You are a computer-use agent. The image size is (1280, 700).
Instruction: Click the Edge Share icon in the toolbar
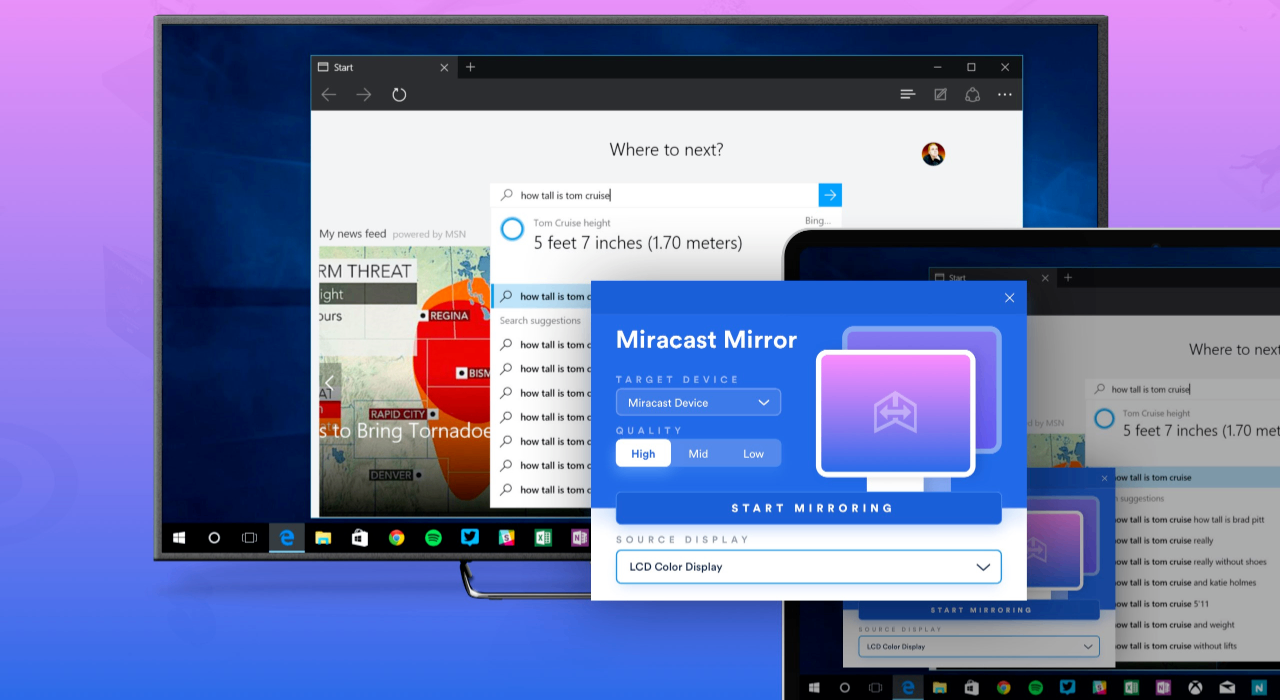point(972,95)
